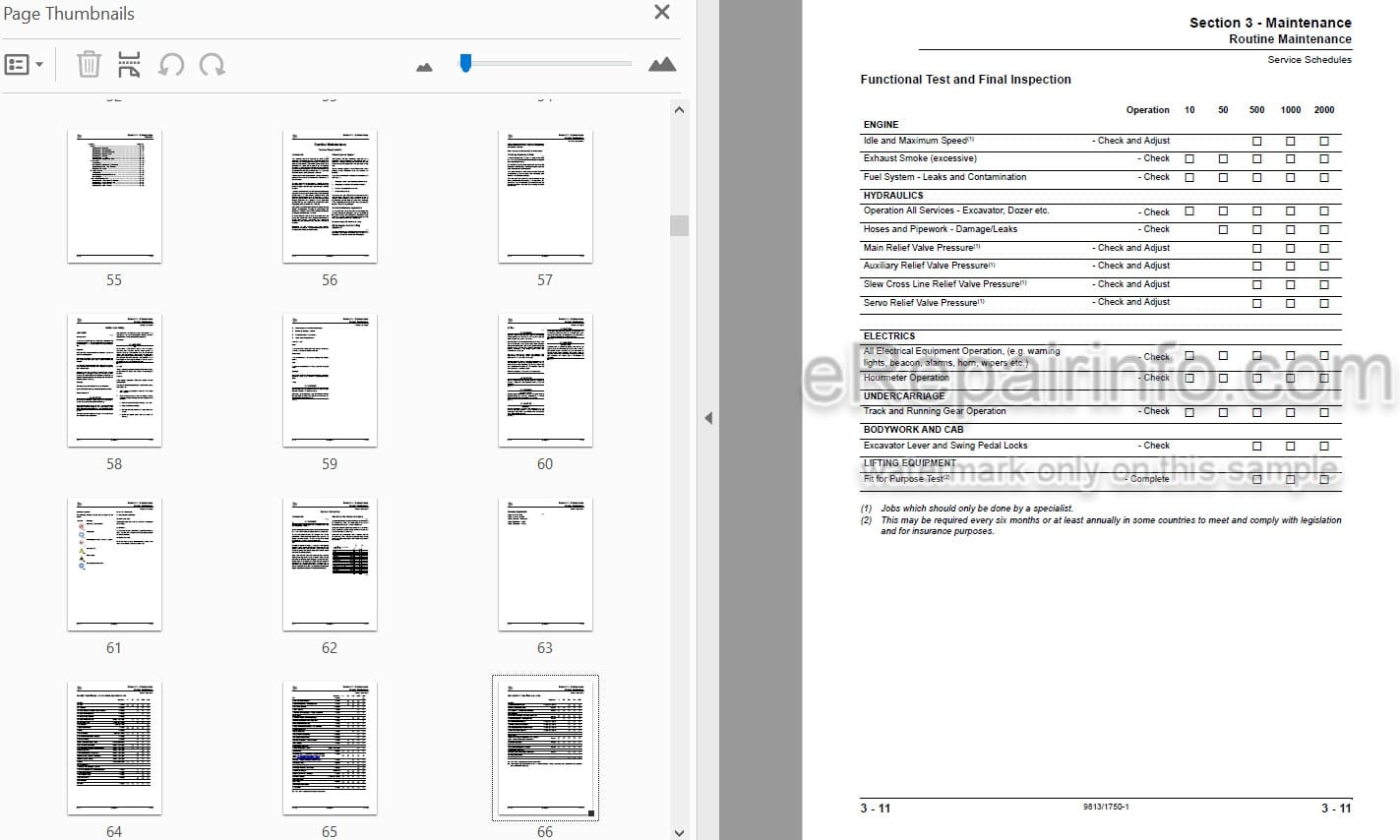Check Exhaust Smoke box under 10 hours
Image resolution: width=1400 pixels, height=840 pixels.
[1189, 158]
